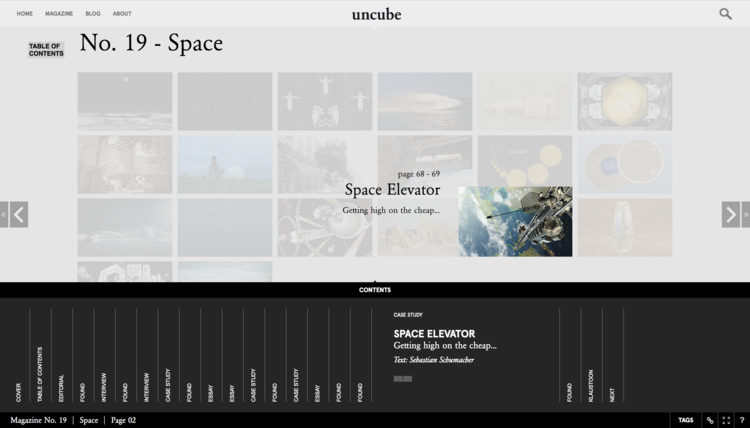Screen dimensions: 750x428
Task: Open yellow planets circles thumbnail
Action: (x=525, y=161)
